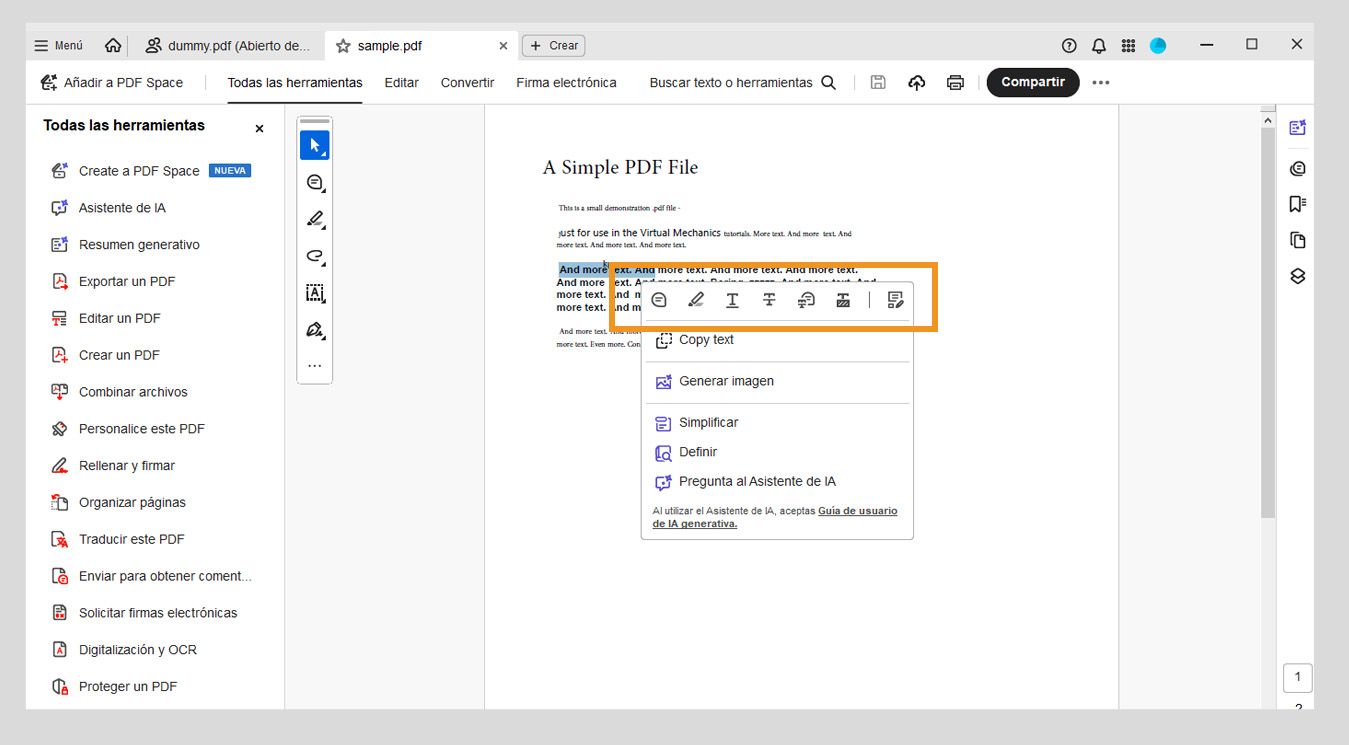Click the Crear new document button
The height and width of the screenshot is (745, 1349).
click(553, 45)
